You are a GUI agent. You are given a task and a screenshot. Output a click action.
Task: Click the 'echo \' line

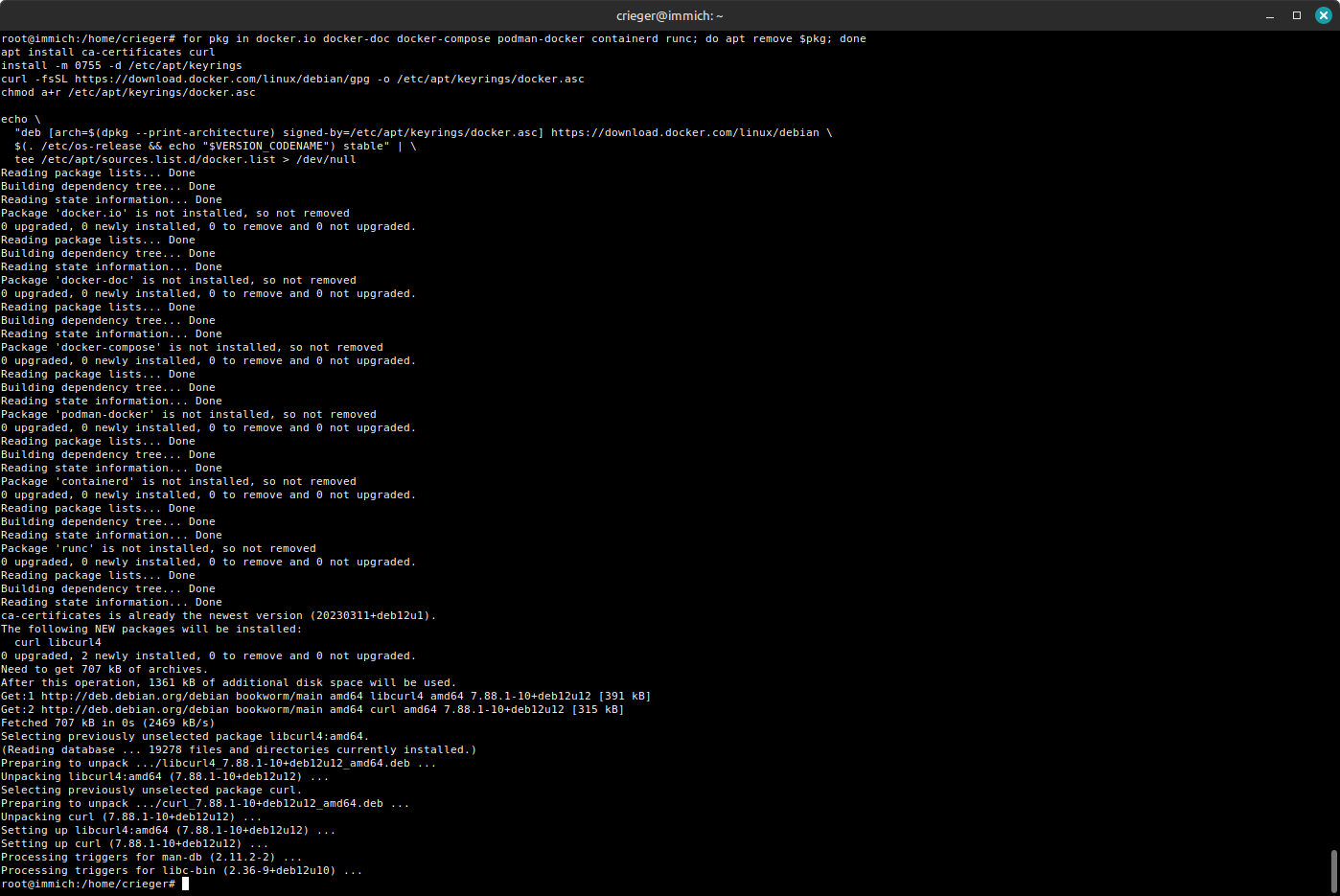[x=21, y=119]
